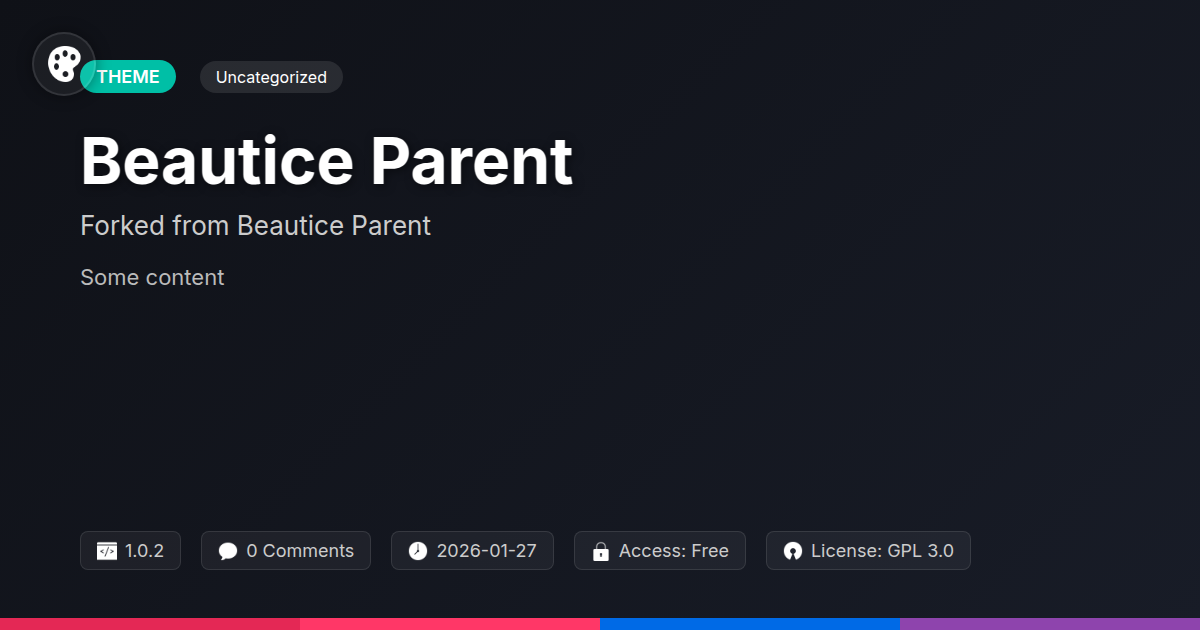Viewport: 1200px width, 630px height.
Task: Select the Access: Free badge
Action: point(660,551)
